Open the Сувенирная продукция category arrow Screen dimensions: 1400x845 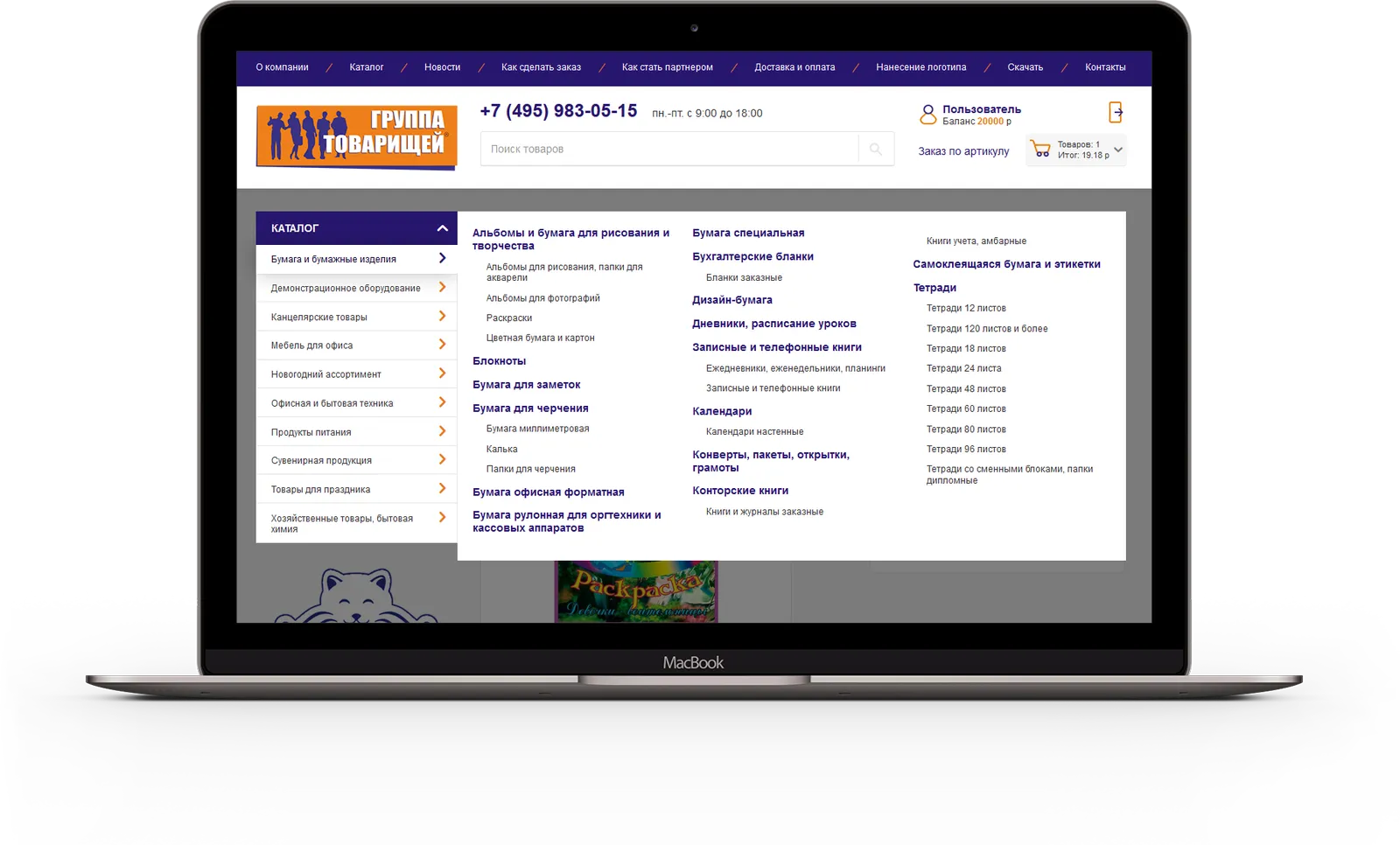point(442,460)
